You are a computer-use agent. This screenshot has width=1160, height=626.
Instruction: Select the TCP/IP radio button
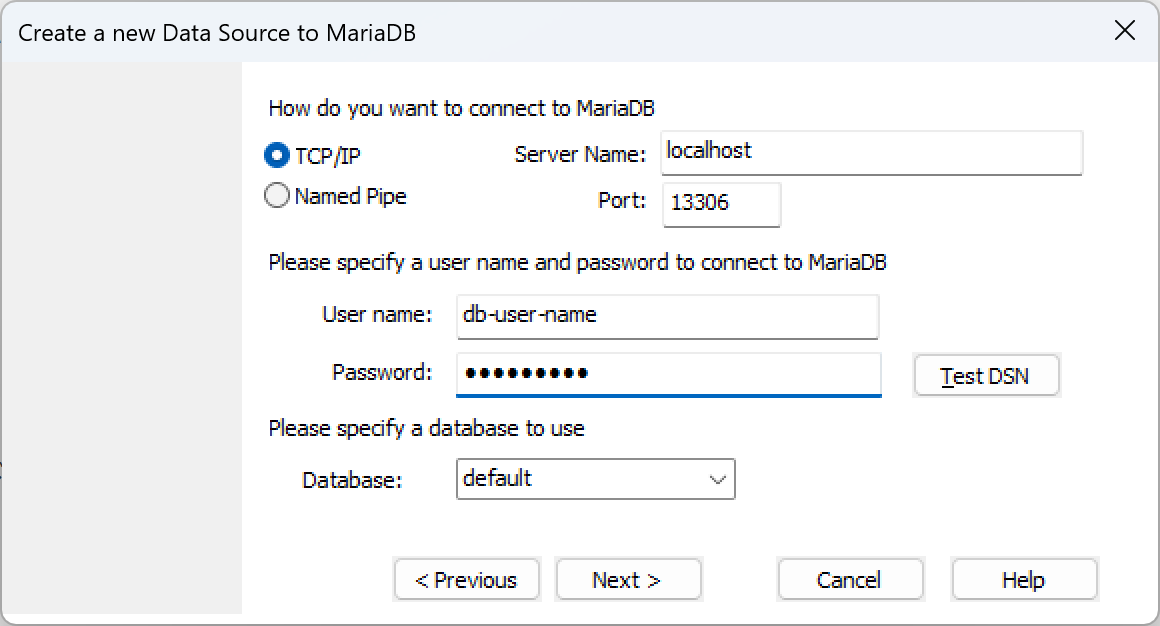(x=276, y=156)
